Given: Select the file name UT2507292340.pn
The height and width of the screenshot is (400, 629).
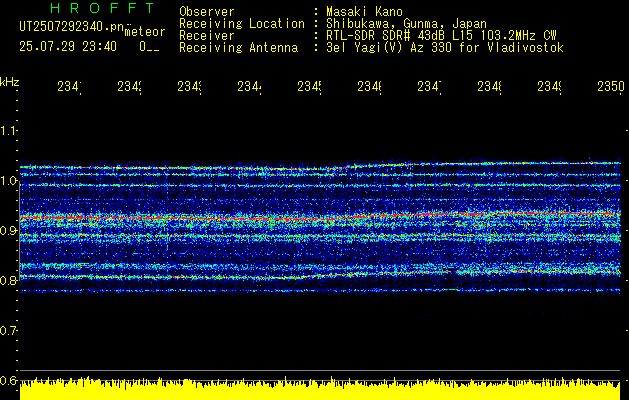Looking at the screenshot, I should (x=71, y=27).
